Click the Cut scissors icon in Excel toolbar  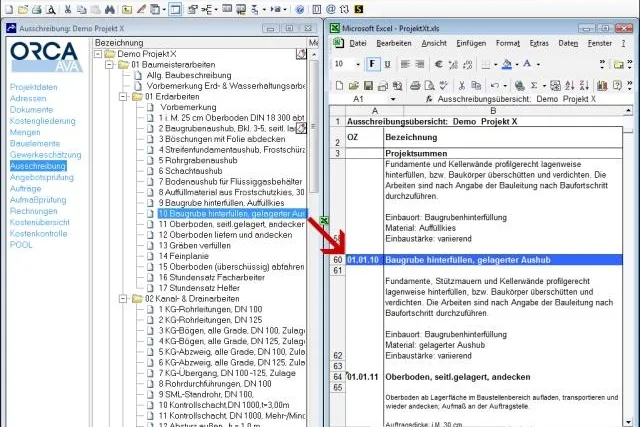[462, 85]
